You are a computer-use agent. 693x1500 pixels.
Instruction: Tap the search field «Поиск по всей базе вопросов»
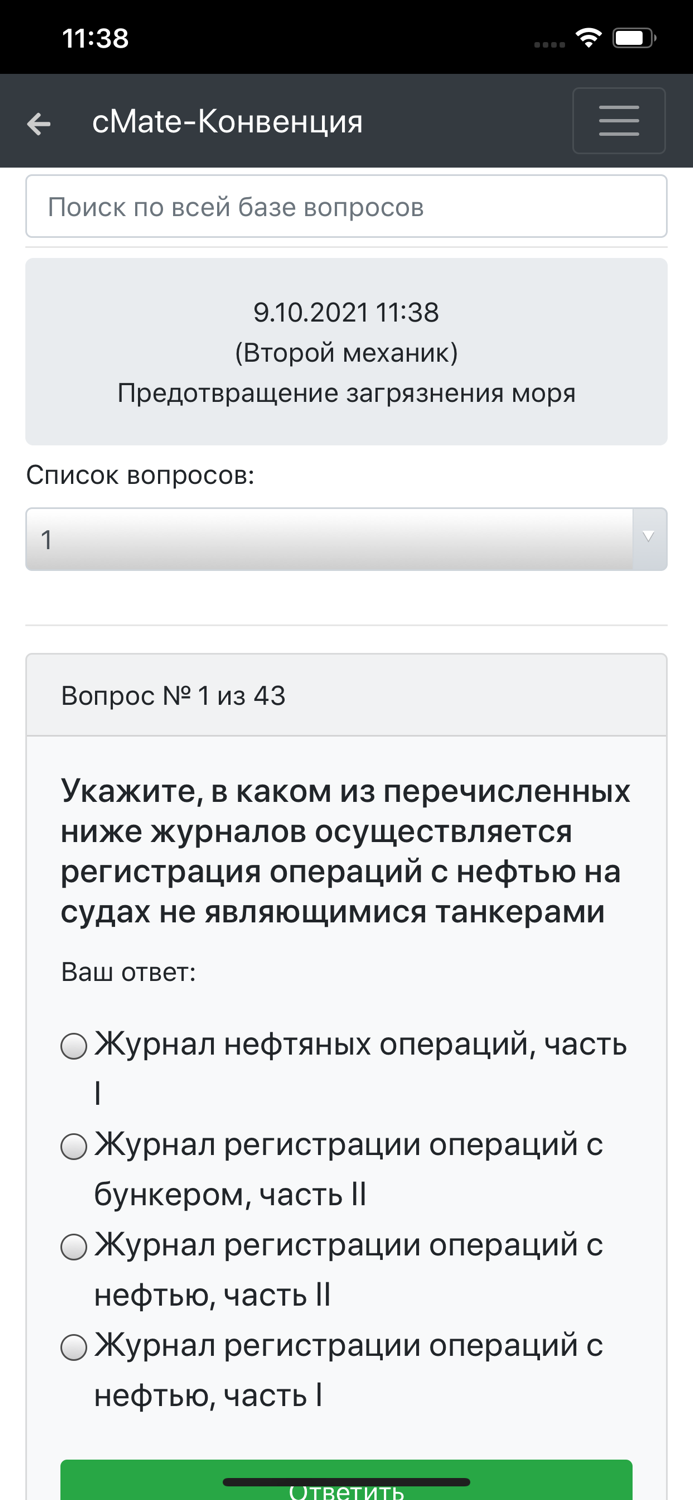point(346,205)
